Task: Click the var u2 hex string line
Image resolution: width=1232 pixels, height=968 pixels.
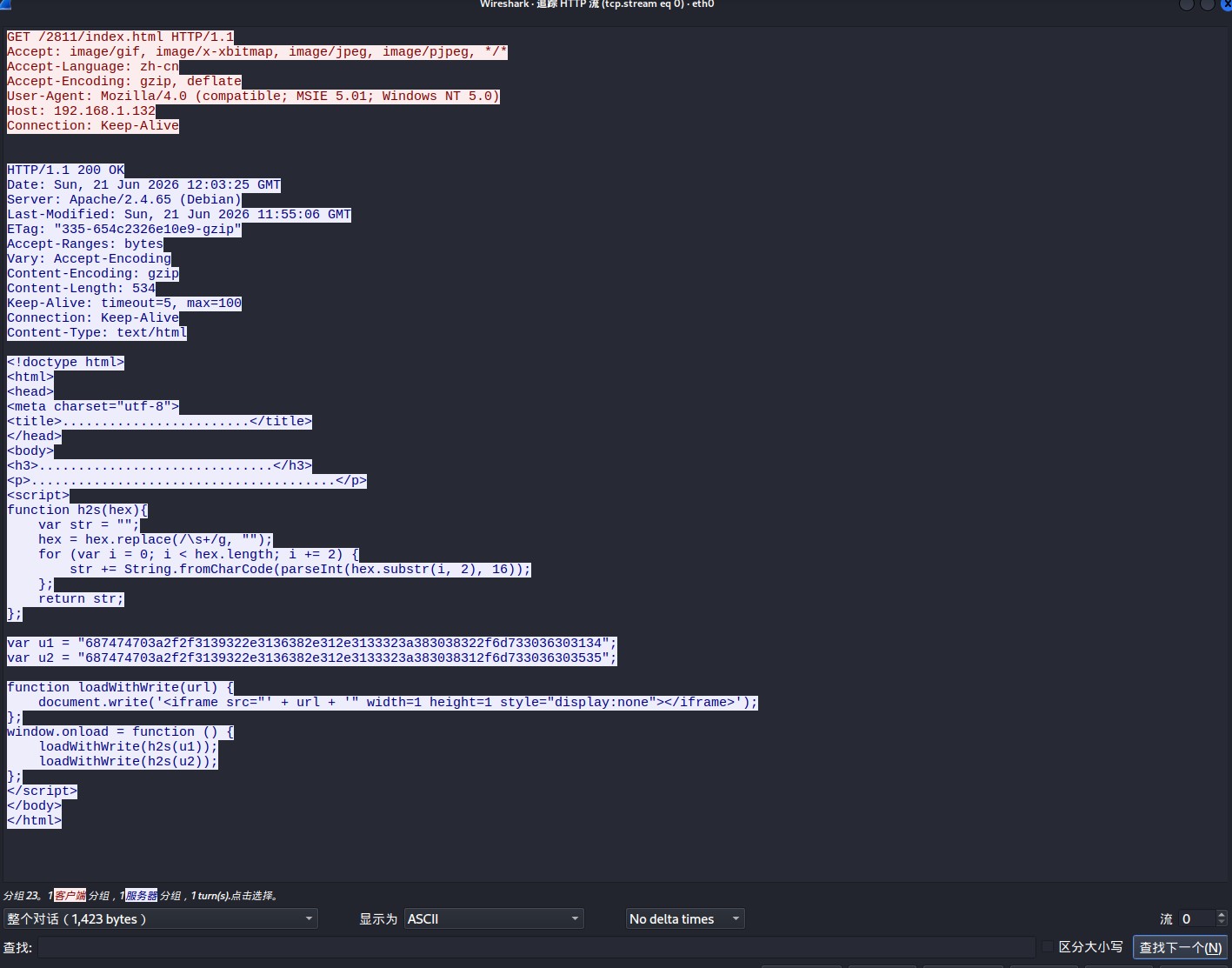Action: 312,658
